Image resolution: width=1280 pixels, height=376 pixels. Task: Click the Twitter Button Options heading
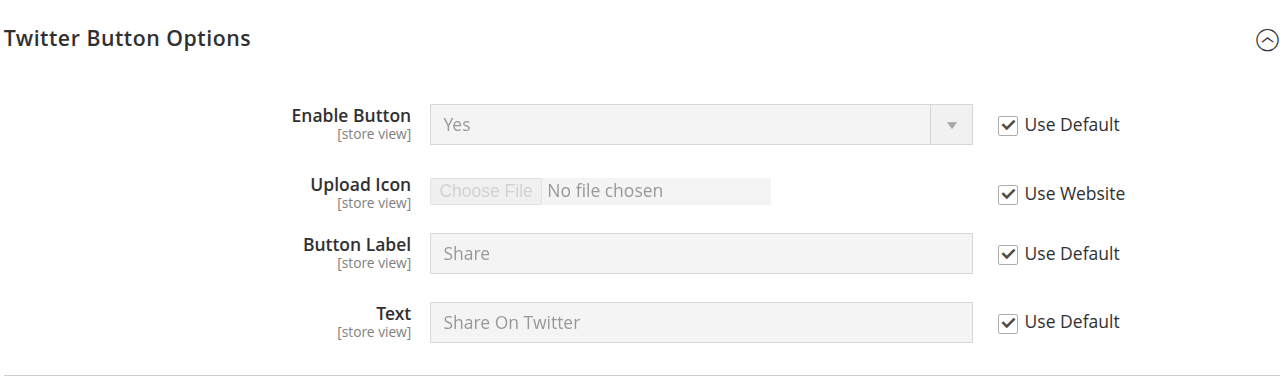[x=127, y=39]
